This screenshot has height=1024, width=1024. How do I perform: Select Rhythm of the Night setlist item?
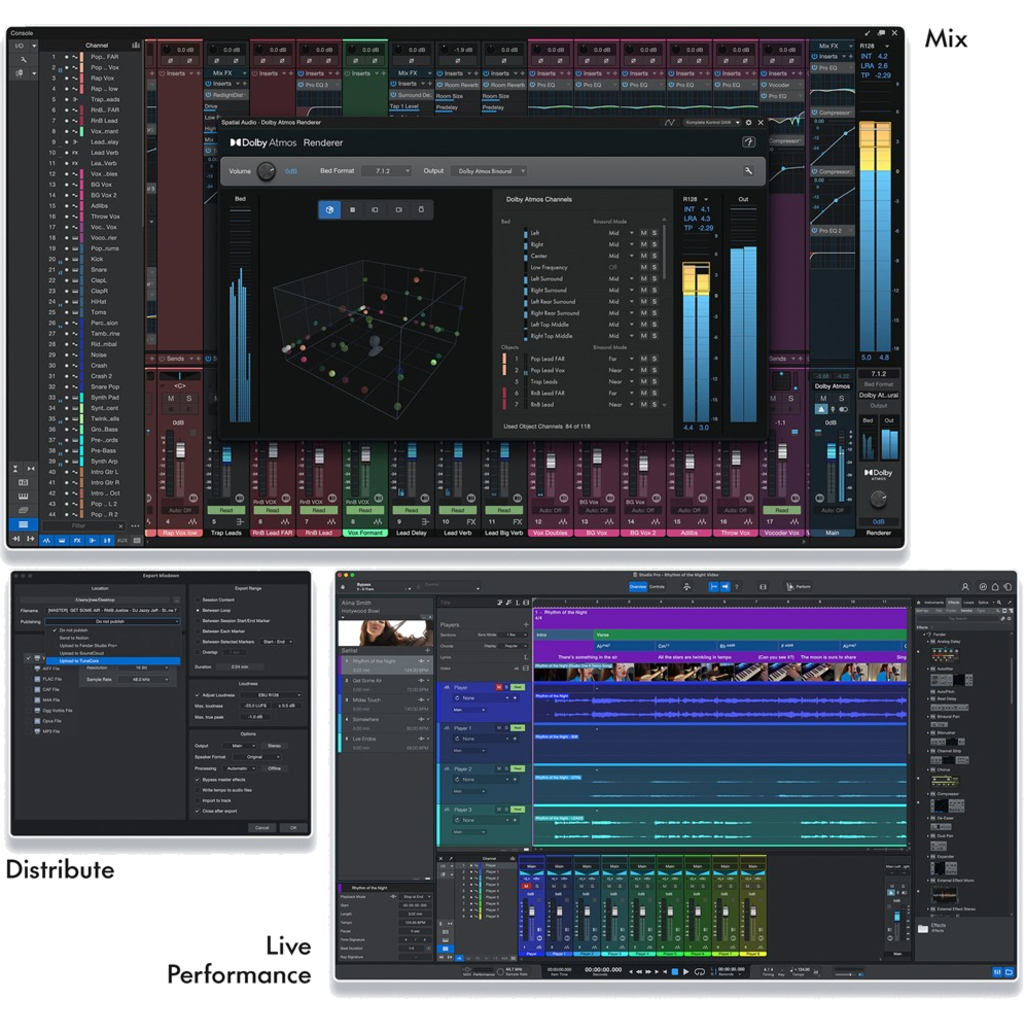tap(386, 665)
